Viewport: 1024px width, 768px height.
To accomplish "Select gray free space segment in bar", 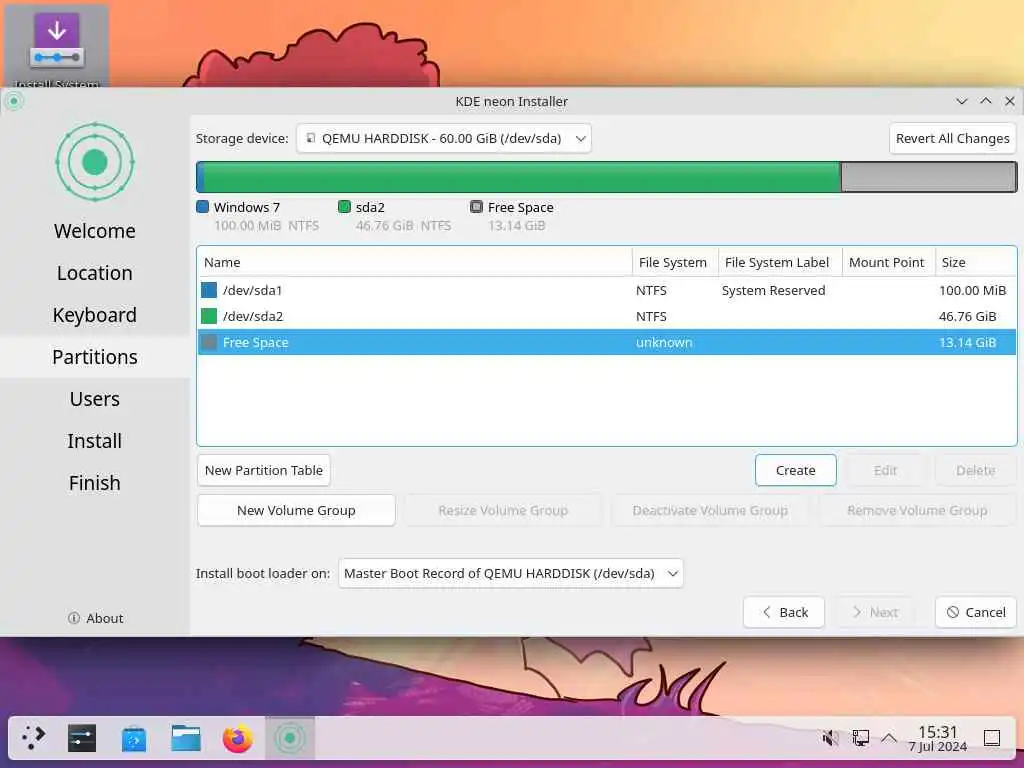I will tap(928, 177).
